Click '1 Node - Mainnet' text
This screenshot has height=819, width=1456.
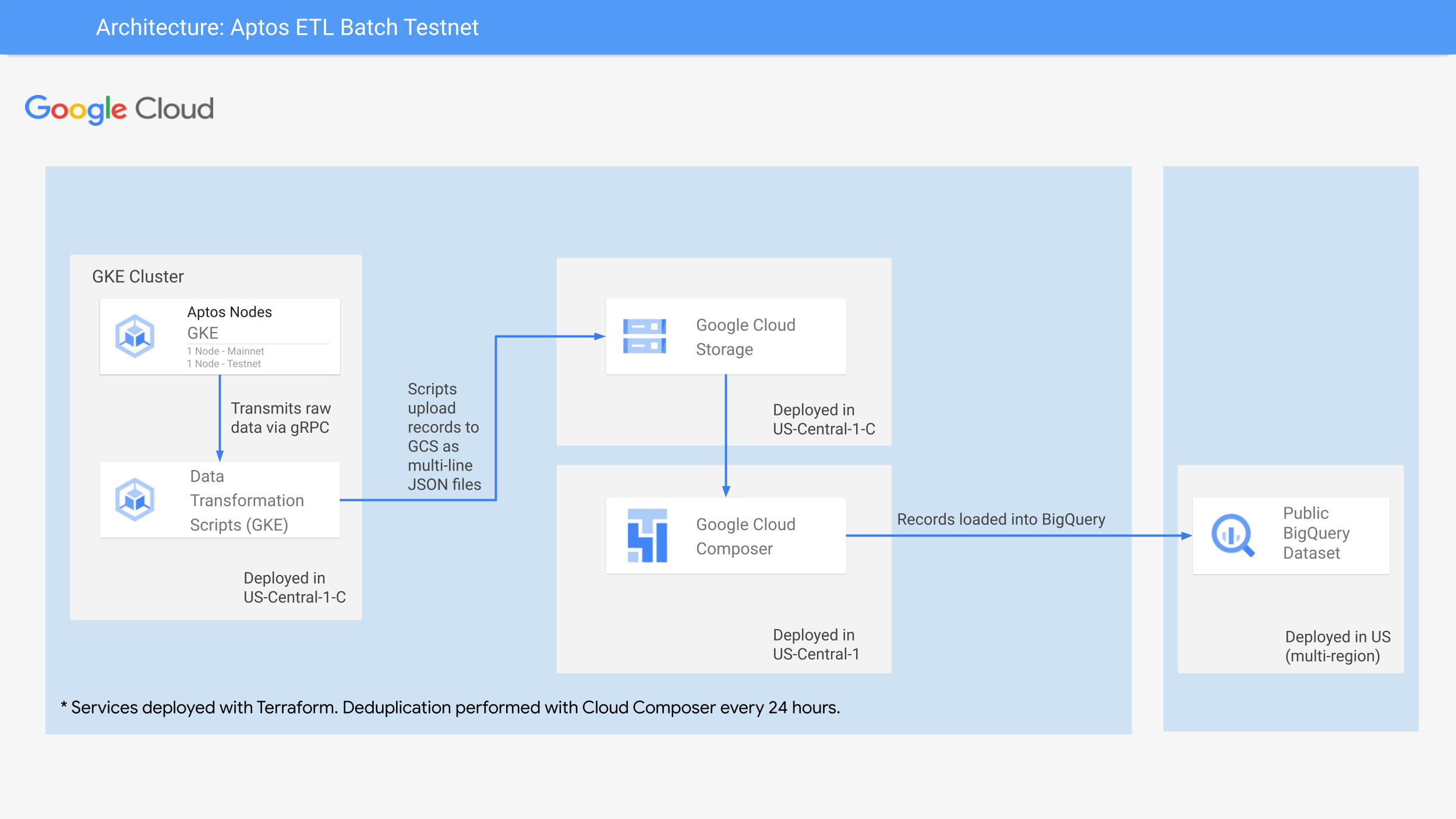click(x=225, y=351)
